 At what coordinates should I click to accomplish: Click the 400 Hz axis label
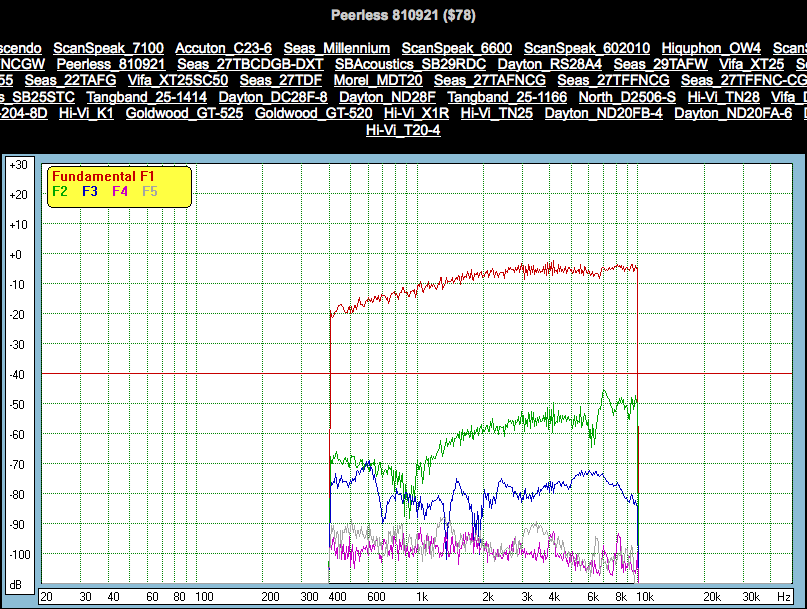tap(337, 597)
